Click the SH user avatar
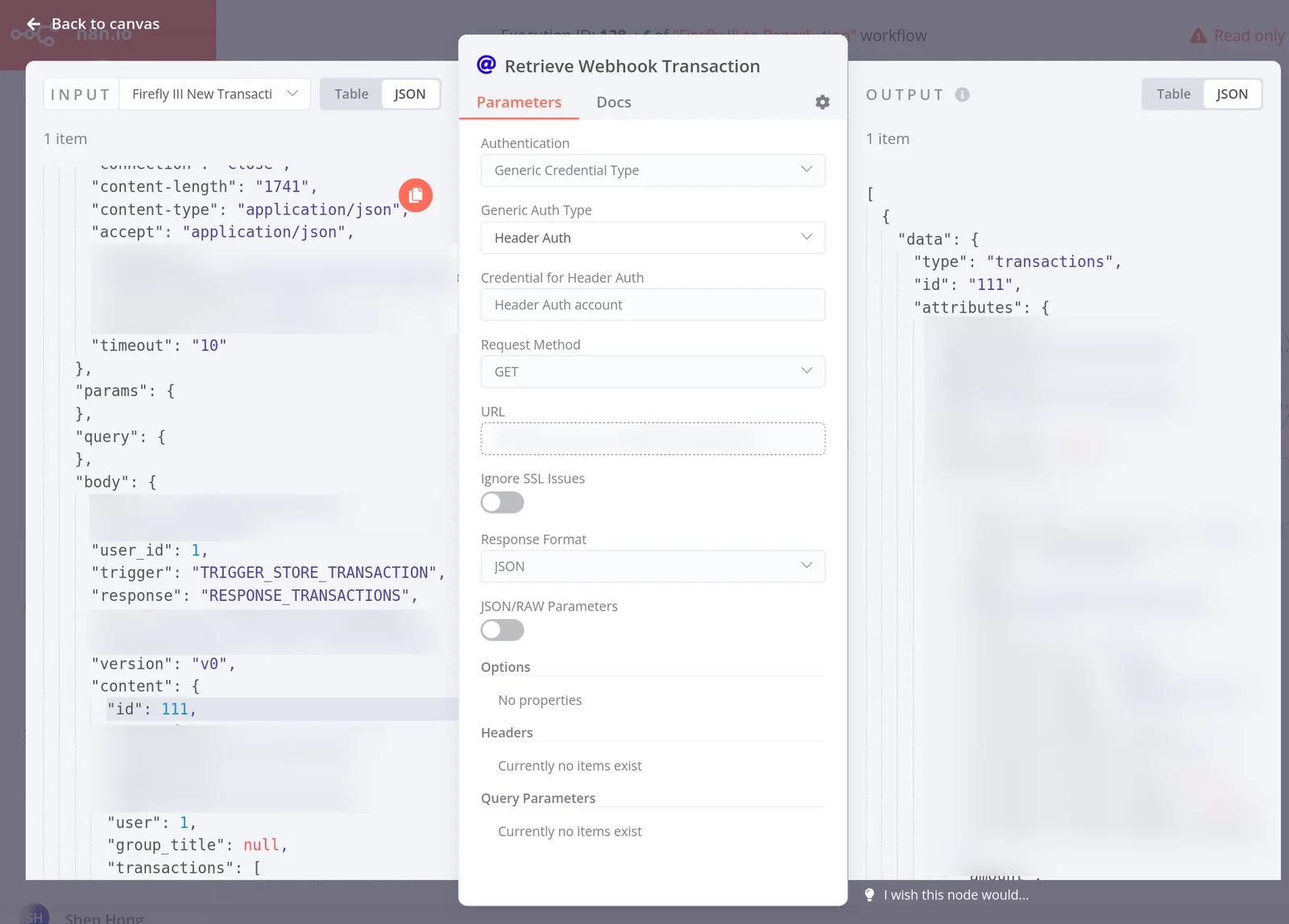1289x924 pixels. click(35, 916)
